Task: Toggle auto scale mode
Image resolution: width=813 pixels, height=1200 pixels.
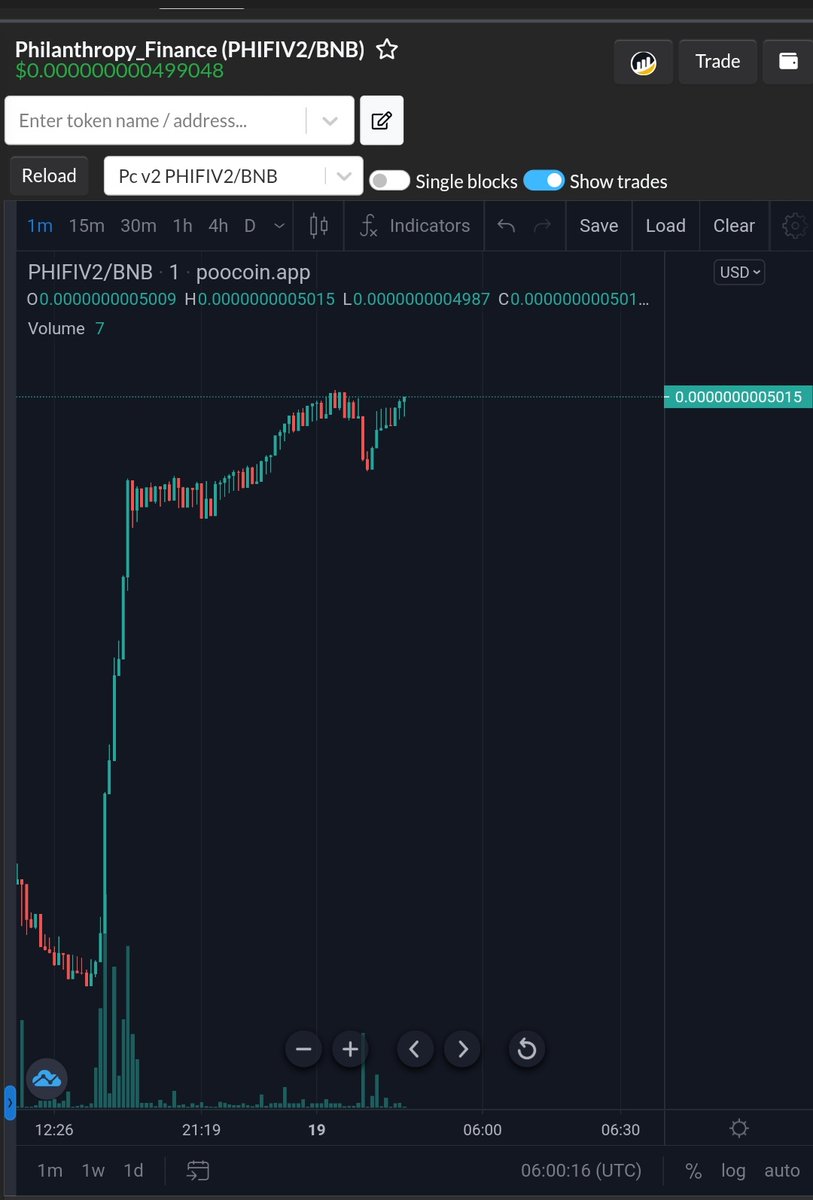Action: click(782, 1170)
